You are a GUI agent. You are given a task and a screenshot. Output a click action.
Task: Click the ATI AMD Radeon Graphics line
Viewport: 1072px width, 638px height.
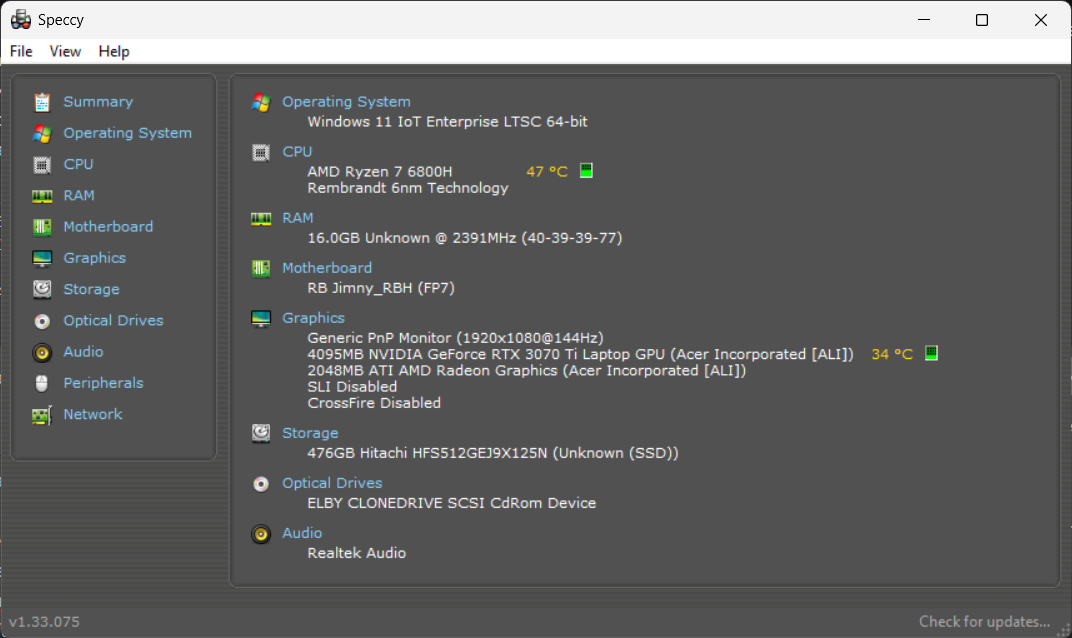click(526, 371)
